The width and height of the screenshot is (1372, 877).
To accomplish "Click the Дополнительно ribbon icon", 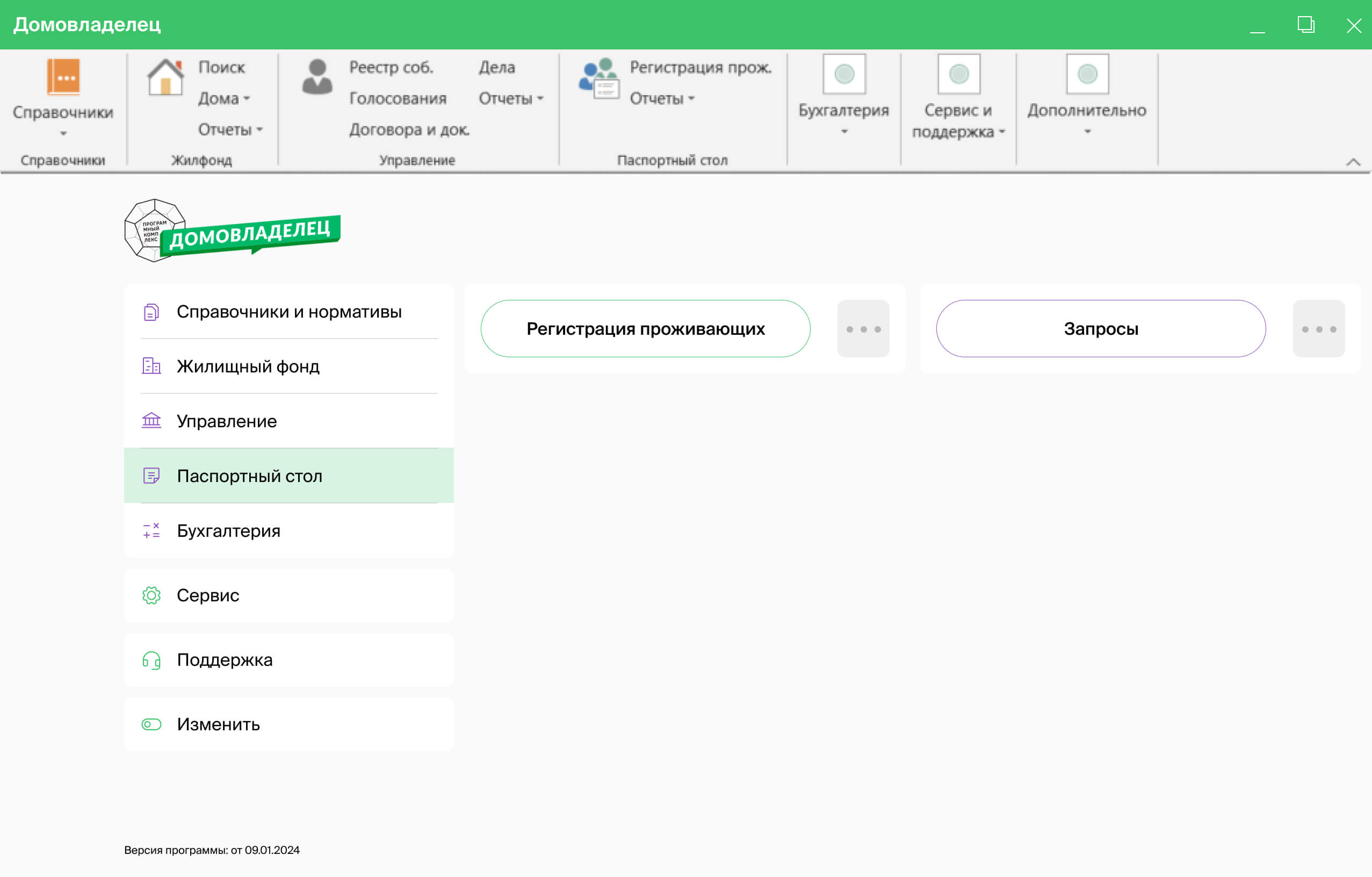I will (1087, 74).
